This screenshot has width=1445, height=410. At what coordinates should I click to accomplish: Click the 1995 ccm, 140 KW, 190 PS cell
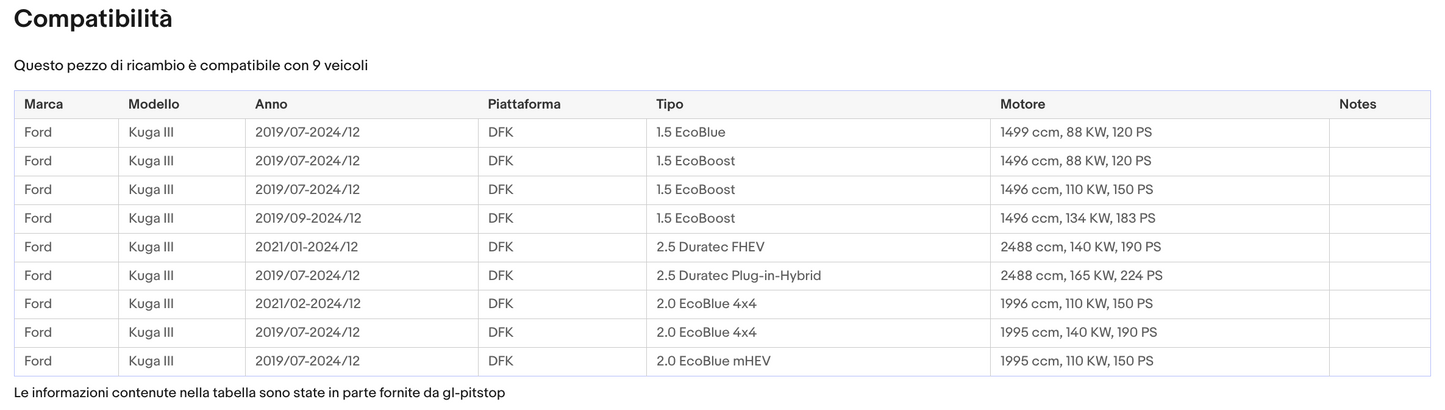(1078, 333)
